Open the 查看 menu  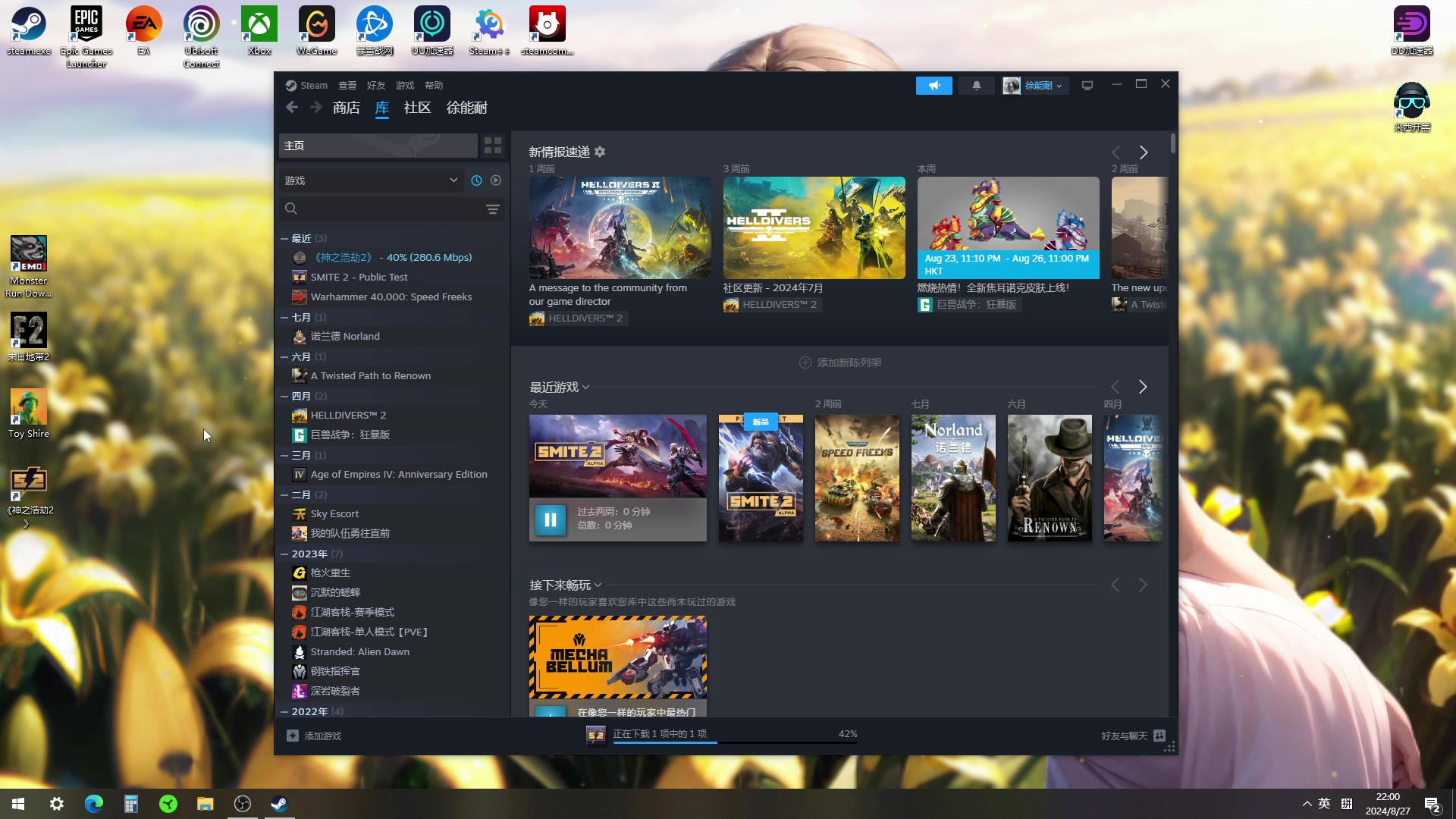coord(347,85)
